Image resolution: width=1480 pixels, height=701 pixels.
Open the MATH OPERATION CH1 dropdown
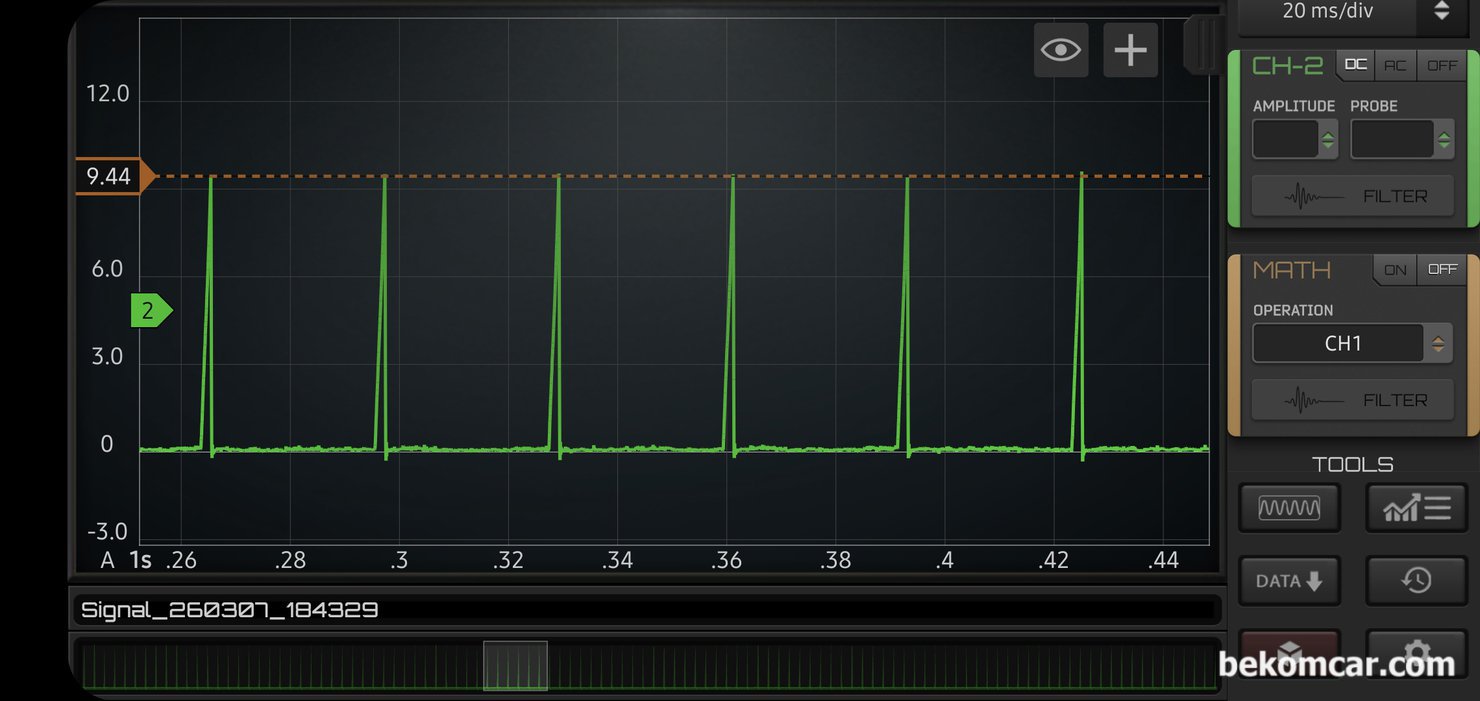click(1351, 343)
